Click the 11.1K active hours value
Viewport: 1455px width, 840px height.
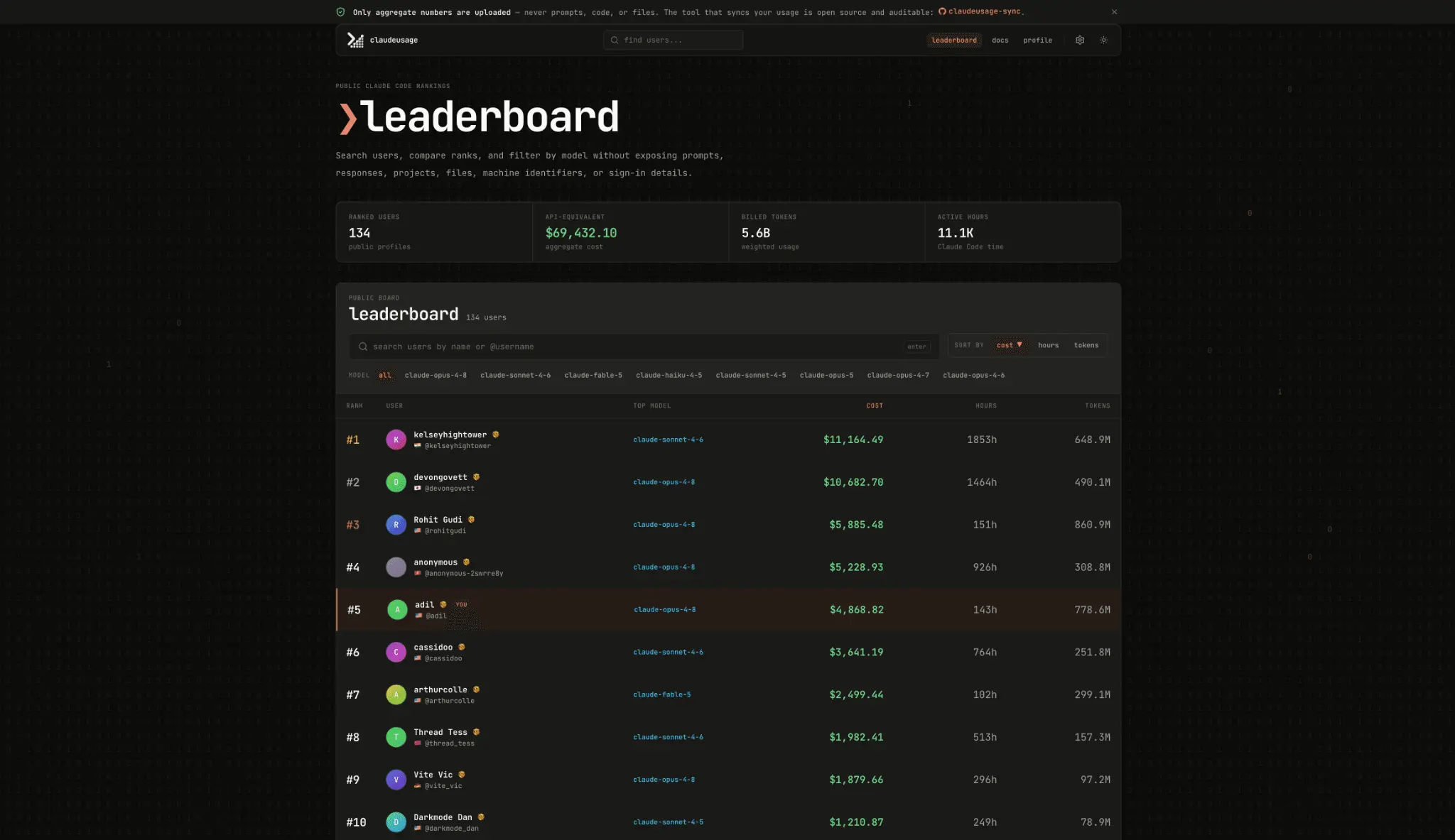955,233
